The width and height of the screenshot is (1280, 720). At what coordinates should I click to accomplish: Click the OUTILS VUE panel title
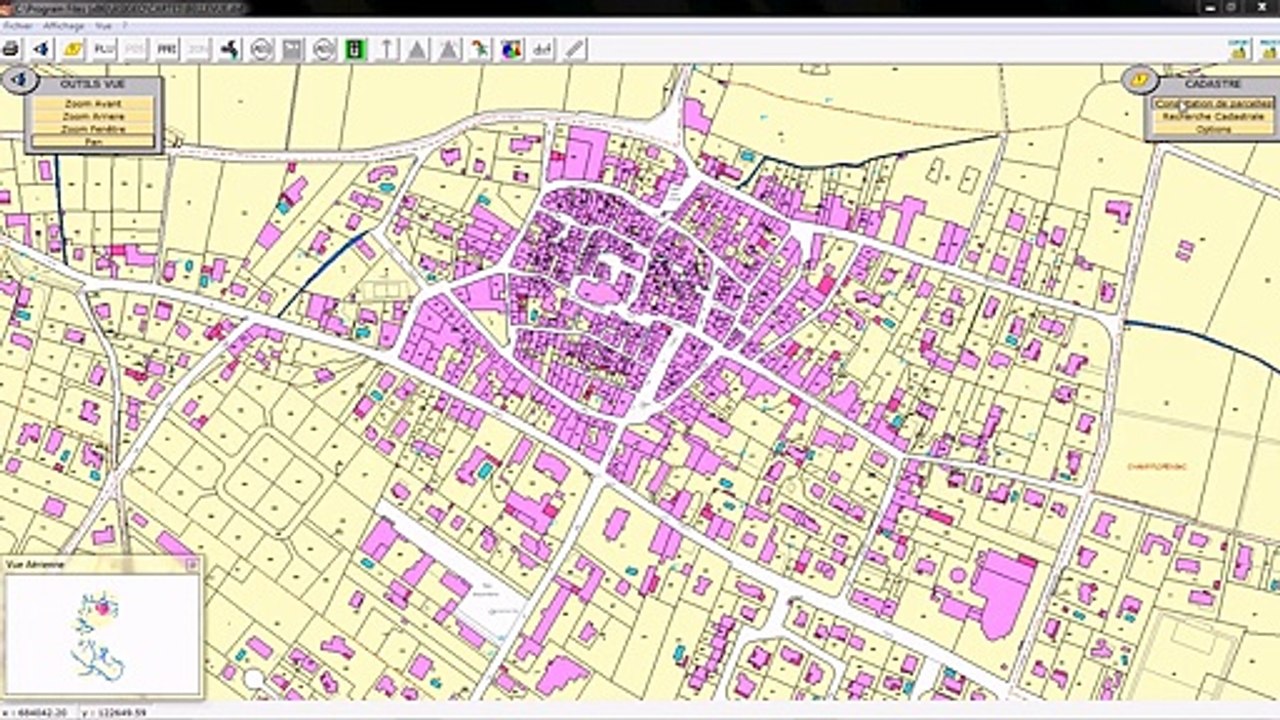pos(93,85)
